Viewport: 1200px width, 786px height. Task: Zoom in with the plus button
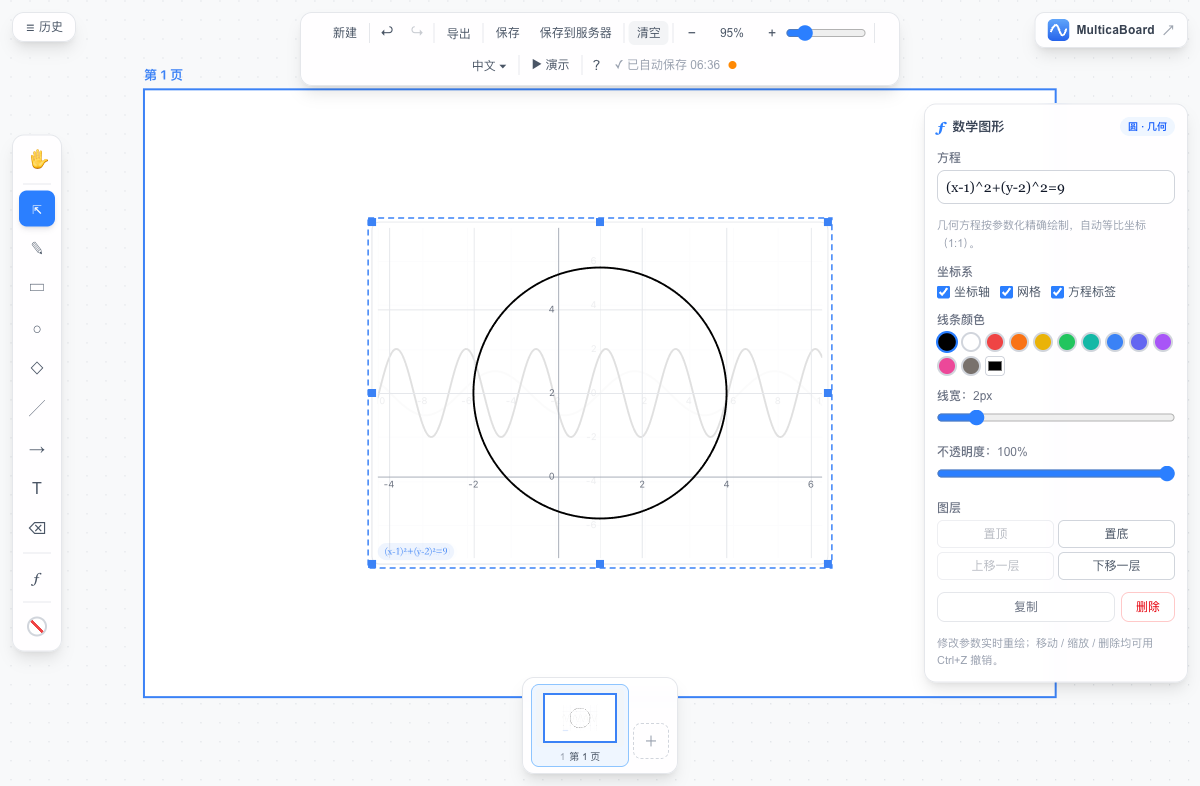[772, 33]
